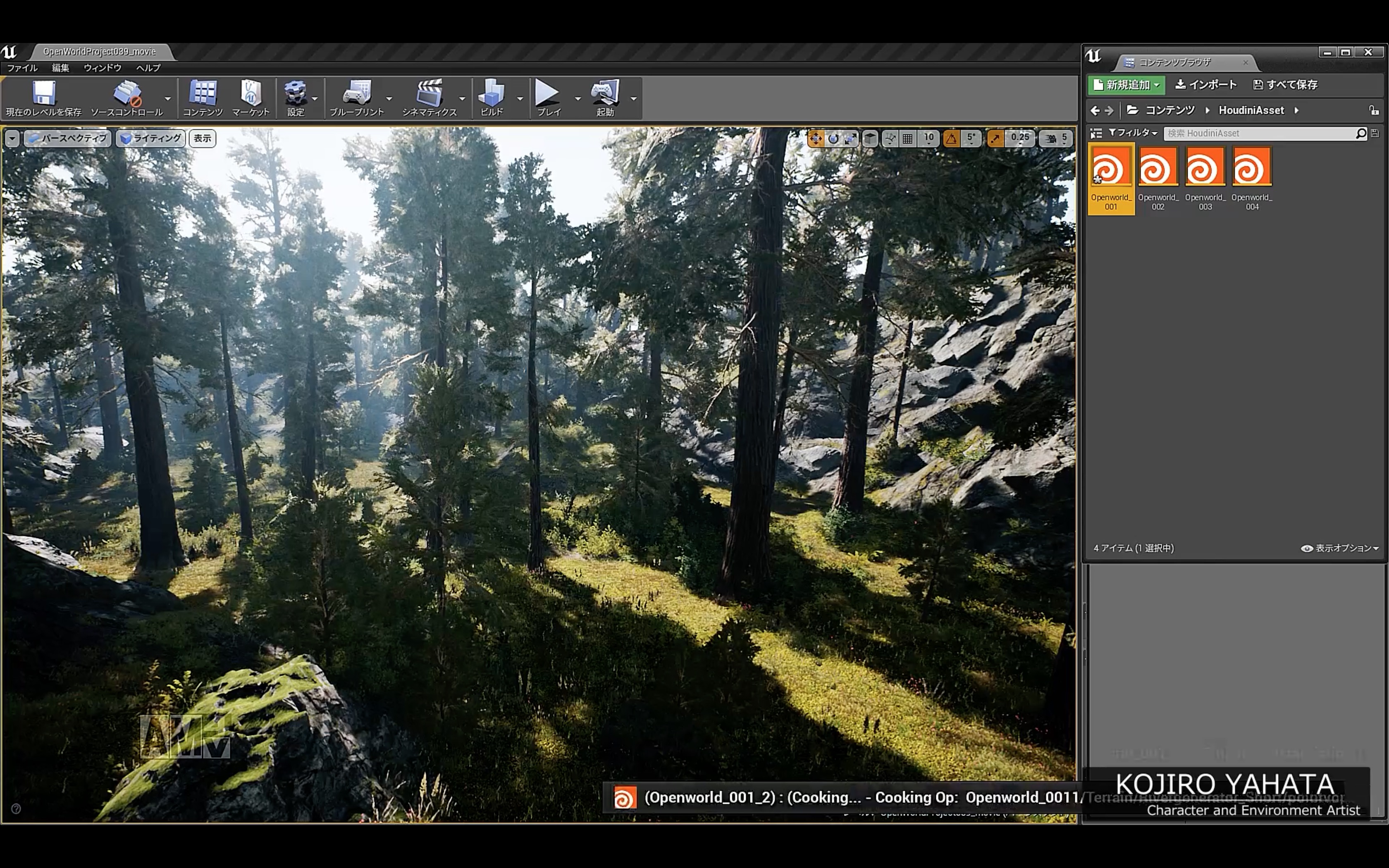Toggle grid snapping in viewport
The width and height of the screenshot is (1389, 868).
click(x=907, y=138)
